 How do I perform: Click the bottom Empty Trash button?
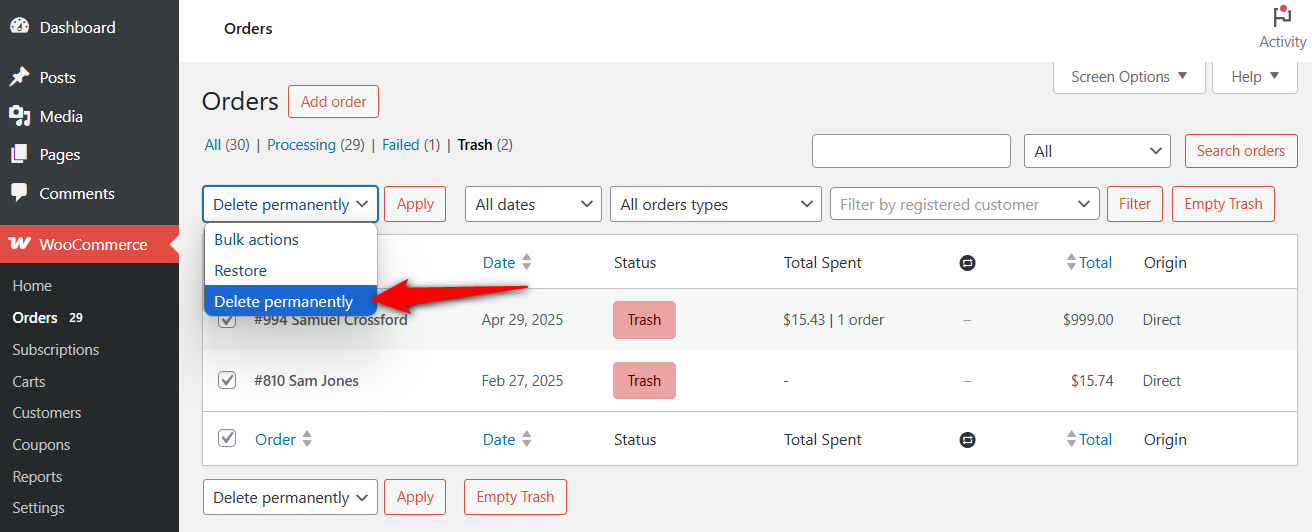click(x=515, y=497)
